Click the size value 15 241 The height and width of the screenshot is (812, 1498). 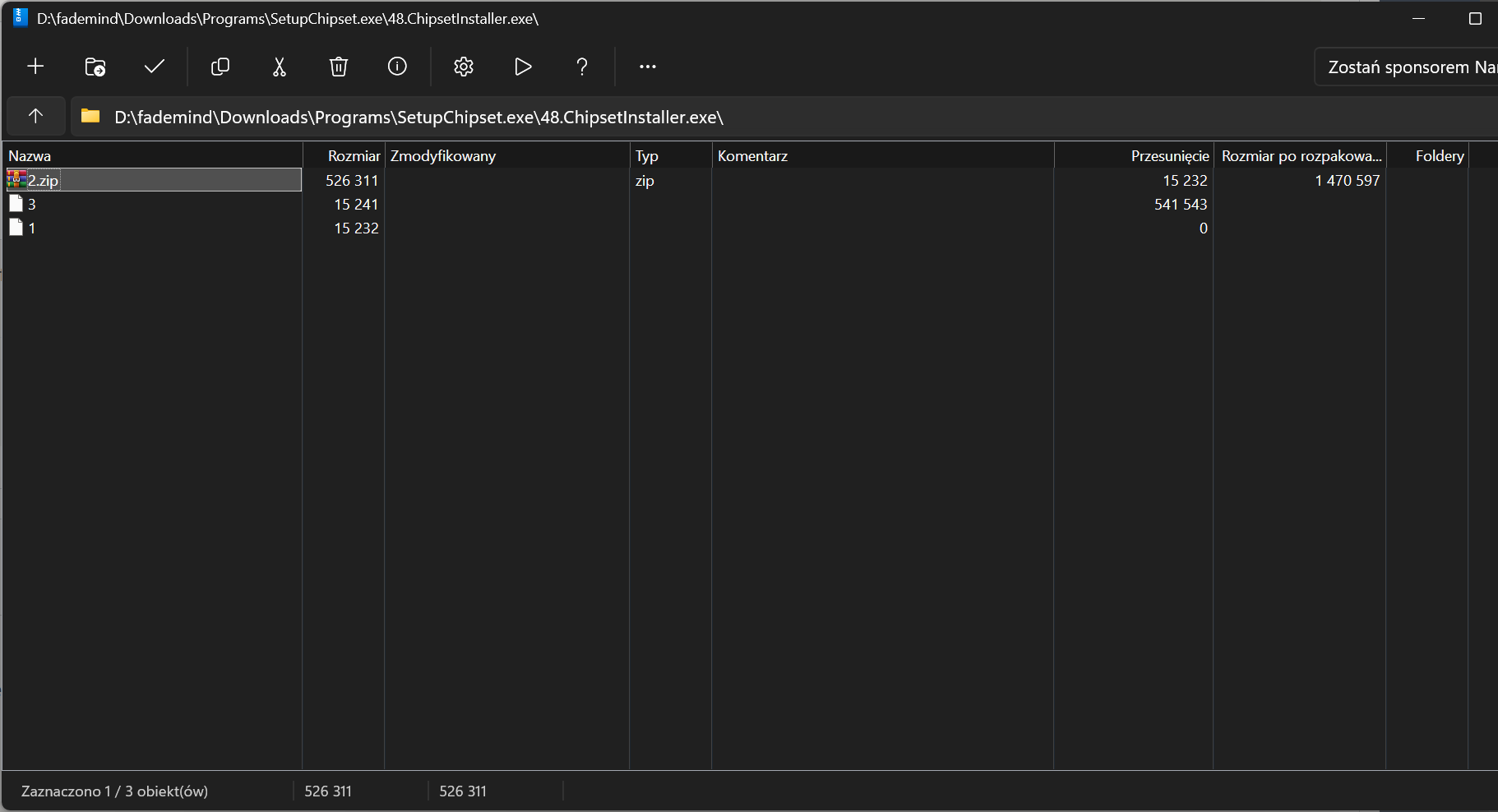point(356,204)
